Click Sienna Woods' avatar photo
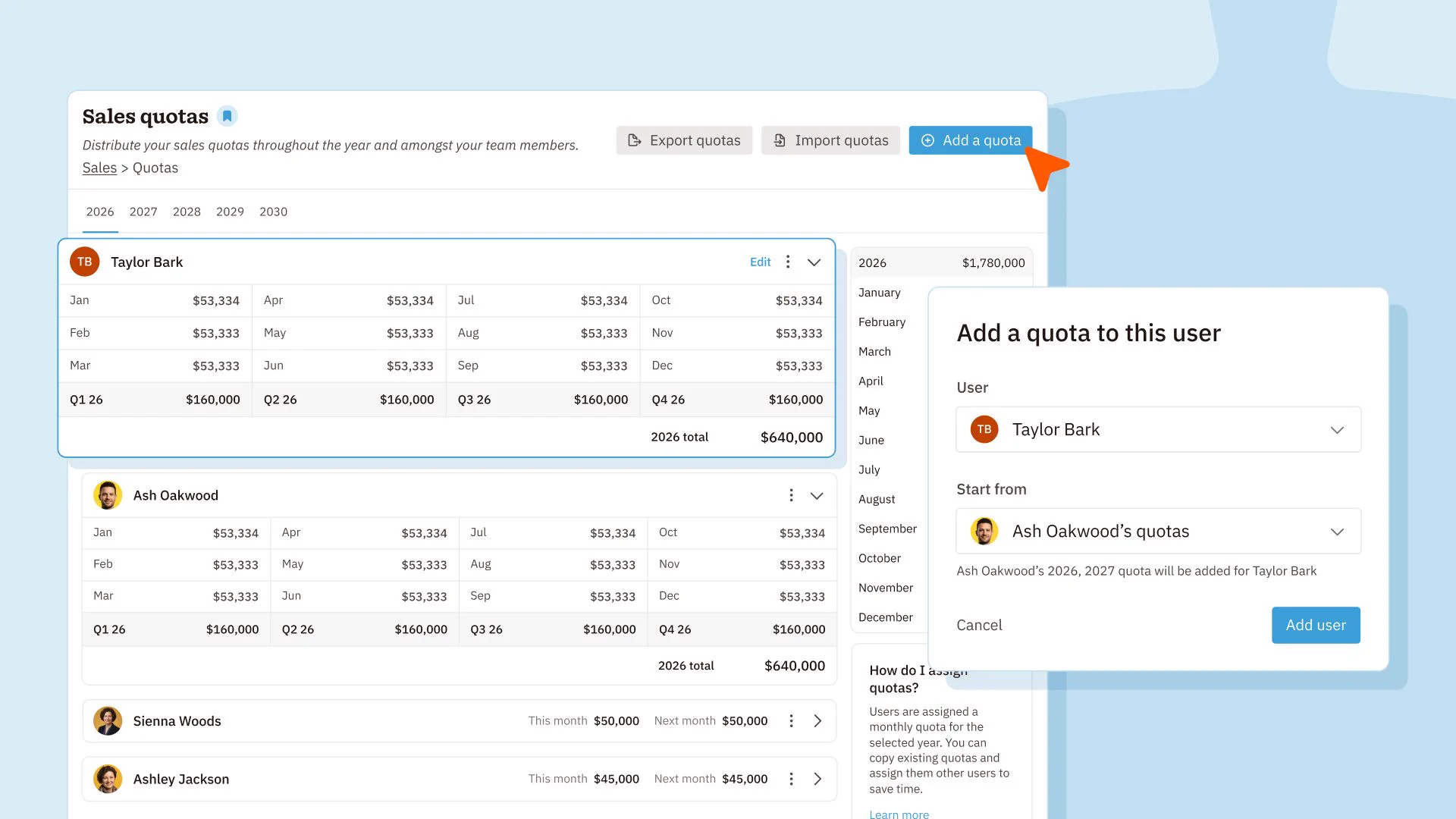 pos(108,720)
